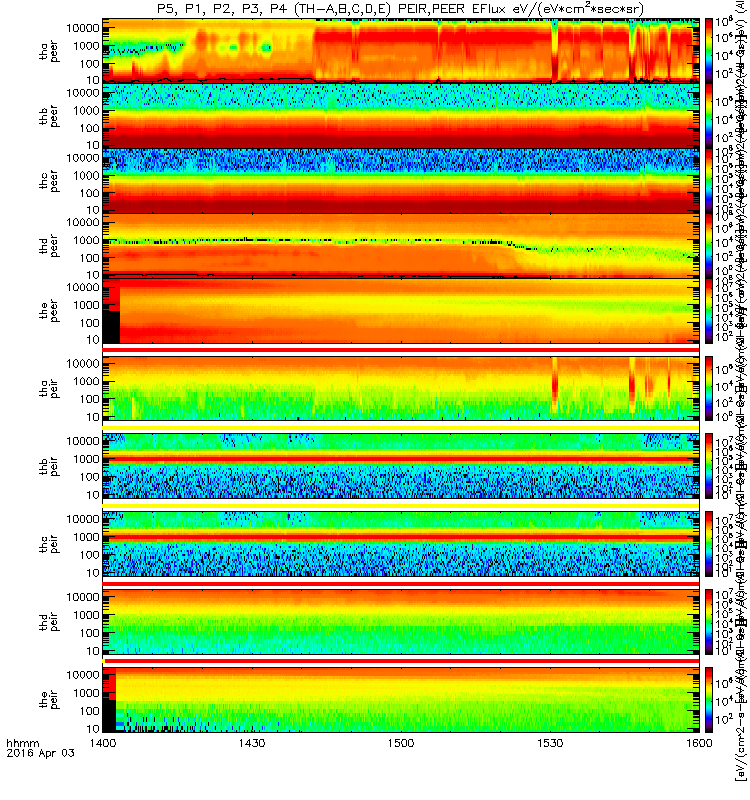The width and height of the screenshot is (750, 800).
Task: Click the 1400 time axis label
Action: coord(103,743)
